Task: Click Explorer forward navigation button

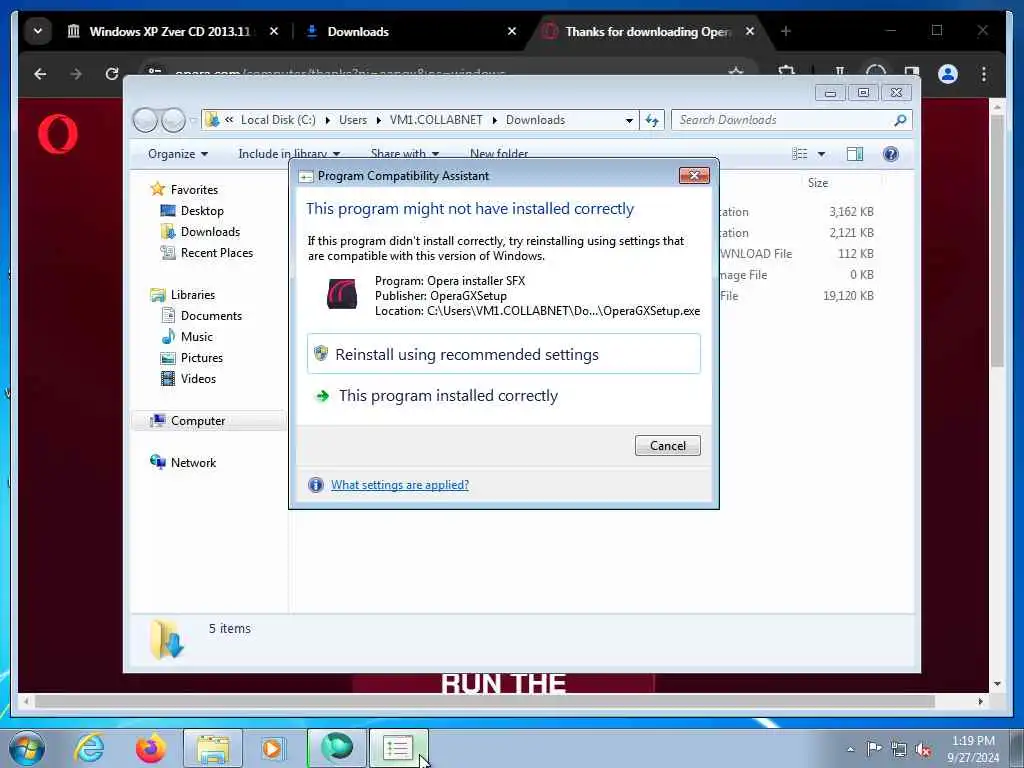Action: point(173,120)
